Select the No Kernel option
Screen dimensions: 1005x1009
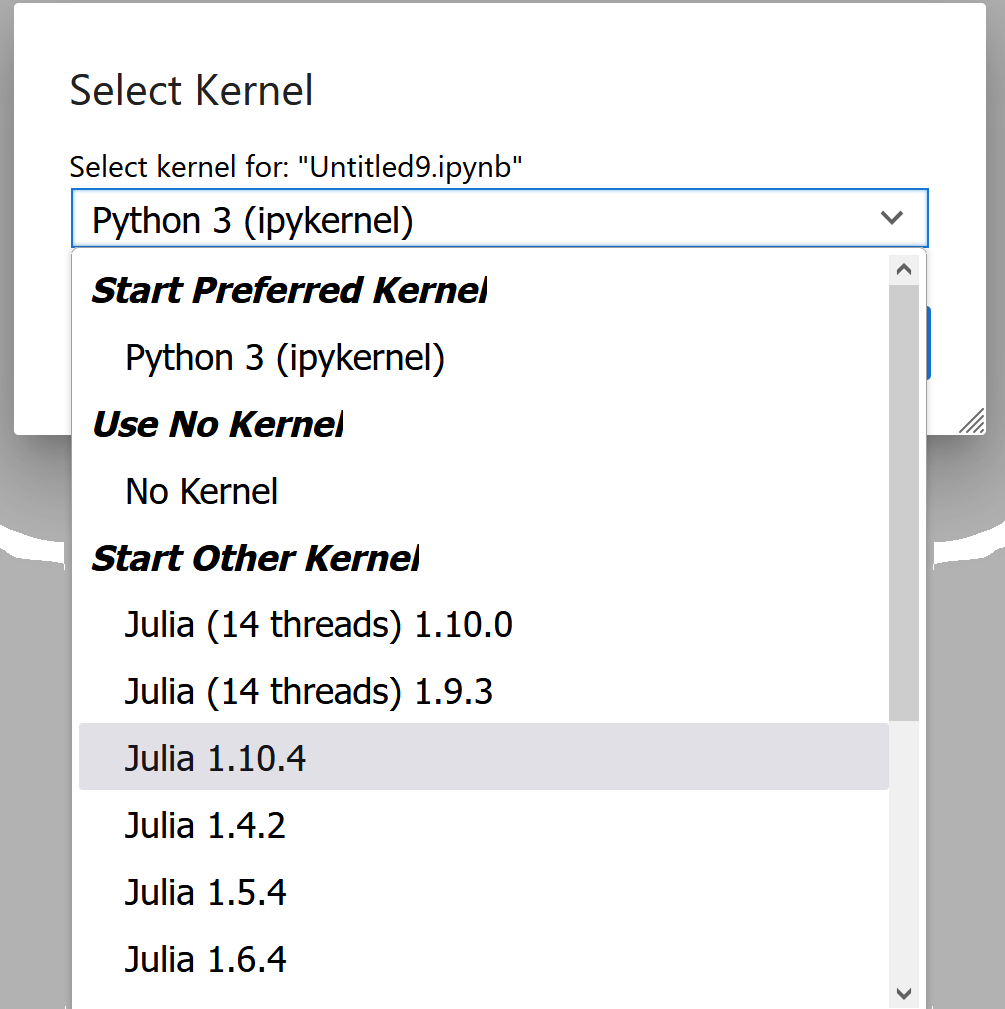coord(201,491)
